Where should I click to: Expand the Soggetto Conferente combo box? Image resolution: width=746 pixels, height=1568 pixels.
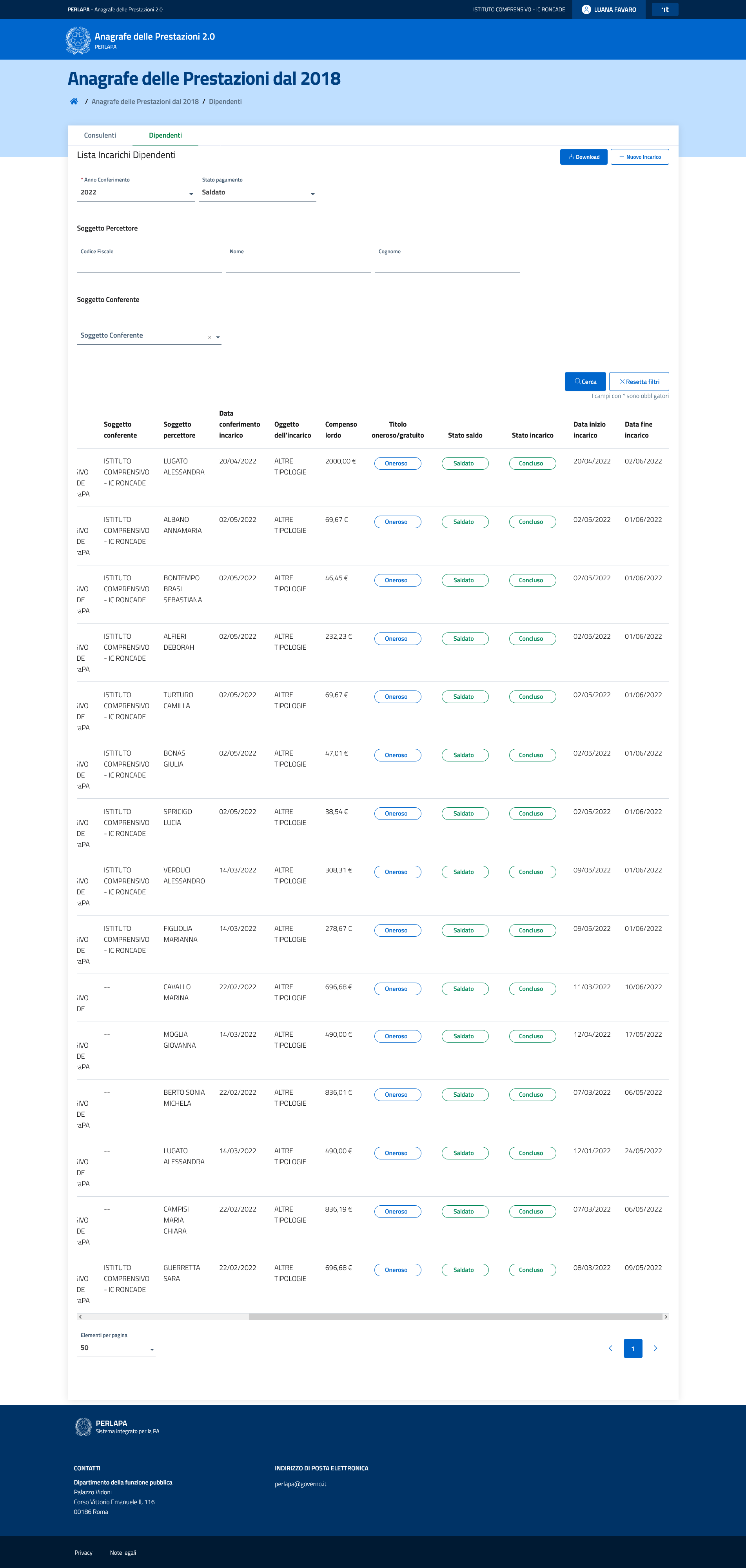click(218, 337)
